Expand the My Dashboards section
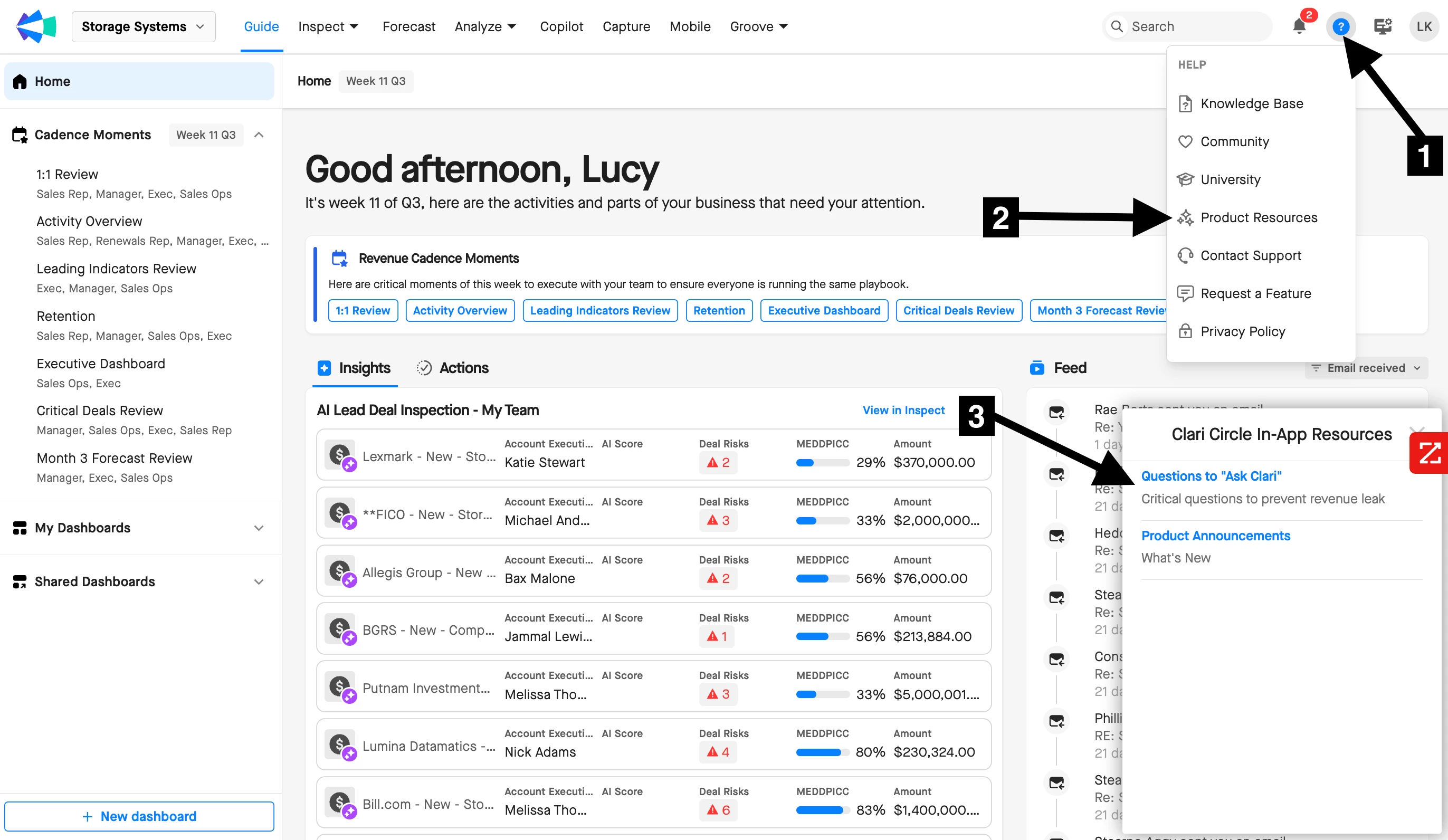Image resolution: width=1448 pixels, height=840 pixels. [259, 528]
